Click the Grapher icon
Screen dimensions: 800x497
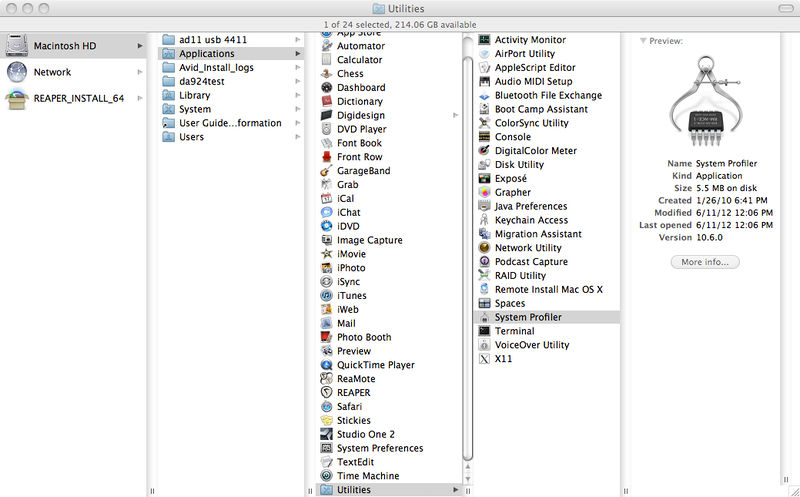click(484, 192)
